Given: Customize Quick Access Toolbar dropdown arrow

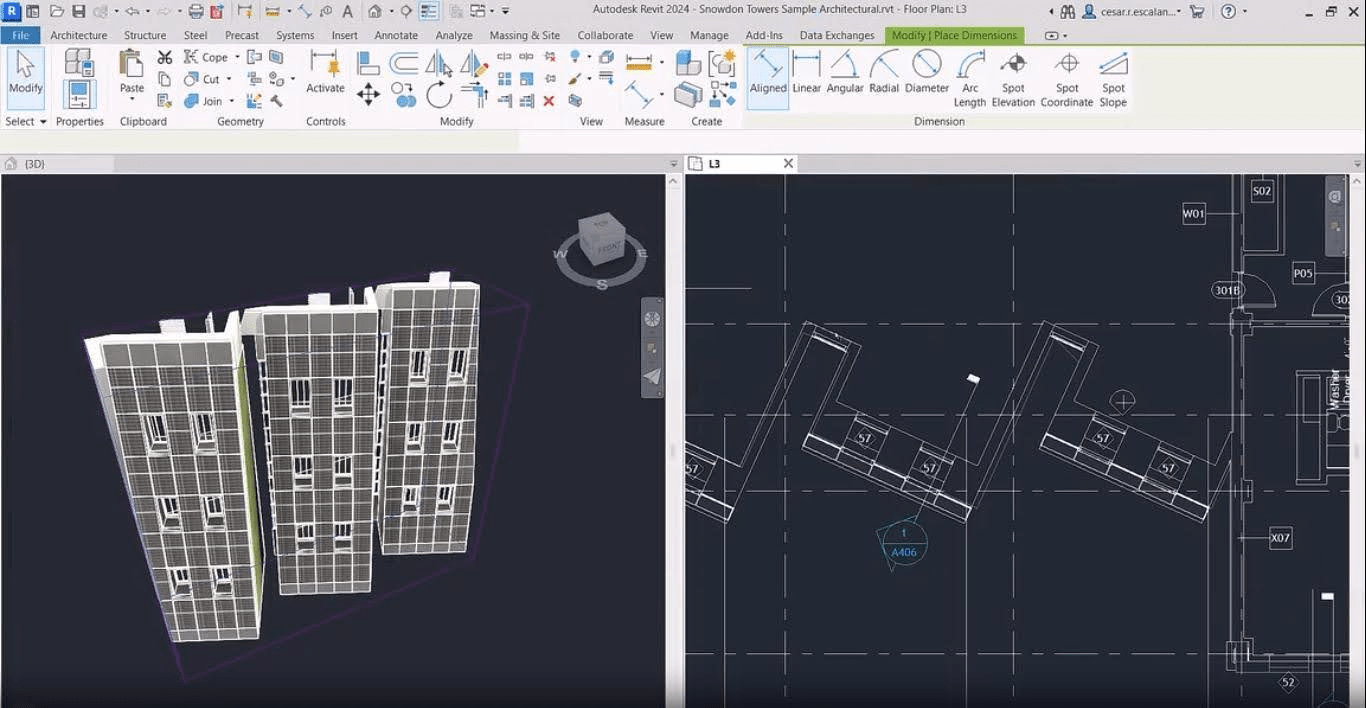Looking at the screenshot, I should click(x=505, y=11).
